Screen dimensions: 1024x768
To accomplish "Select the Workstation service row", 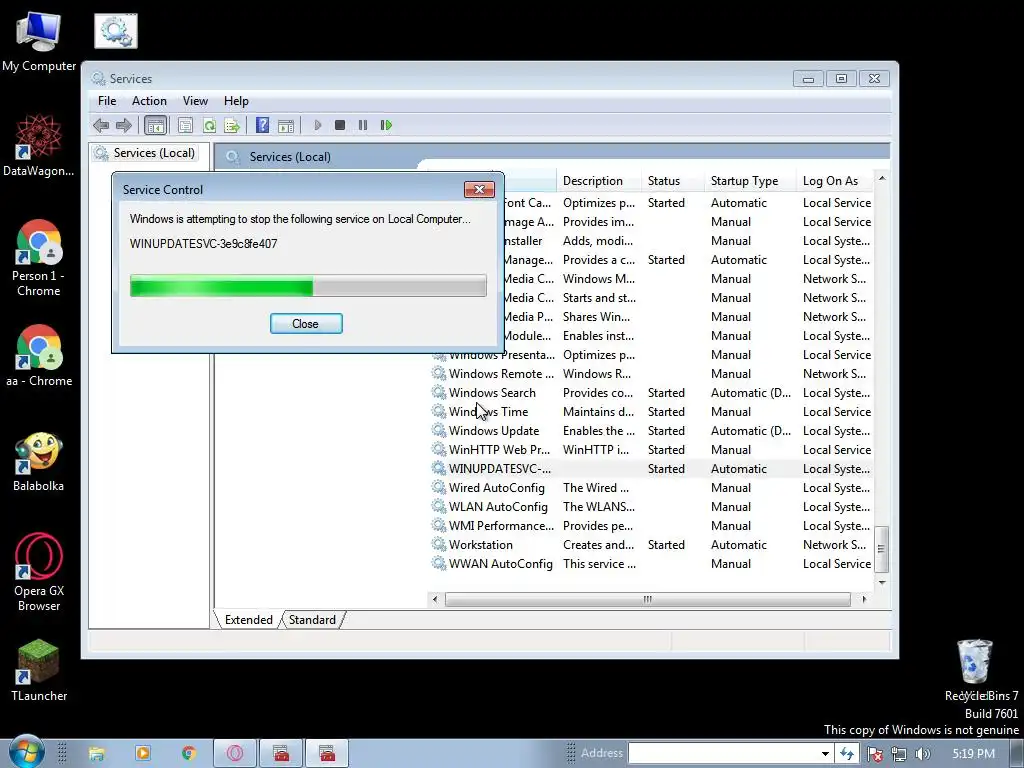I will point(652,544).
